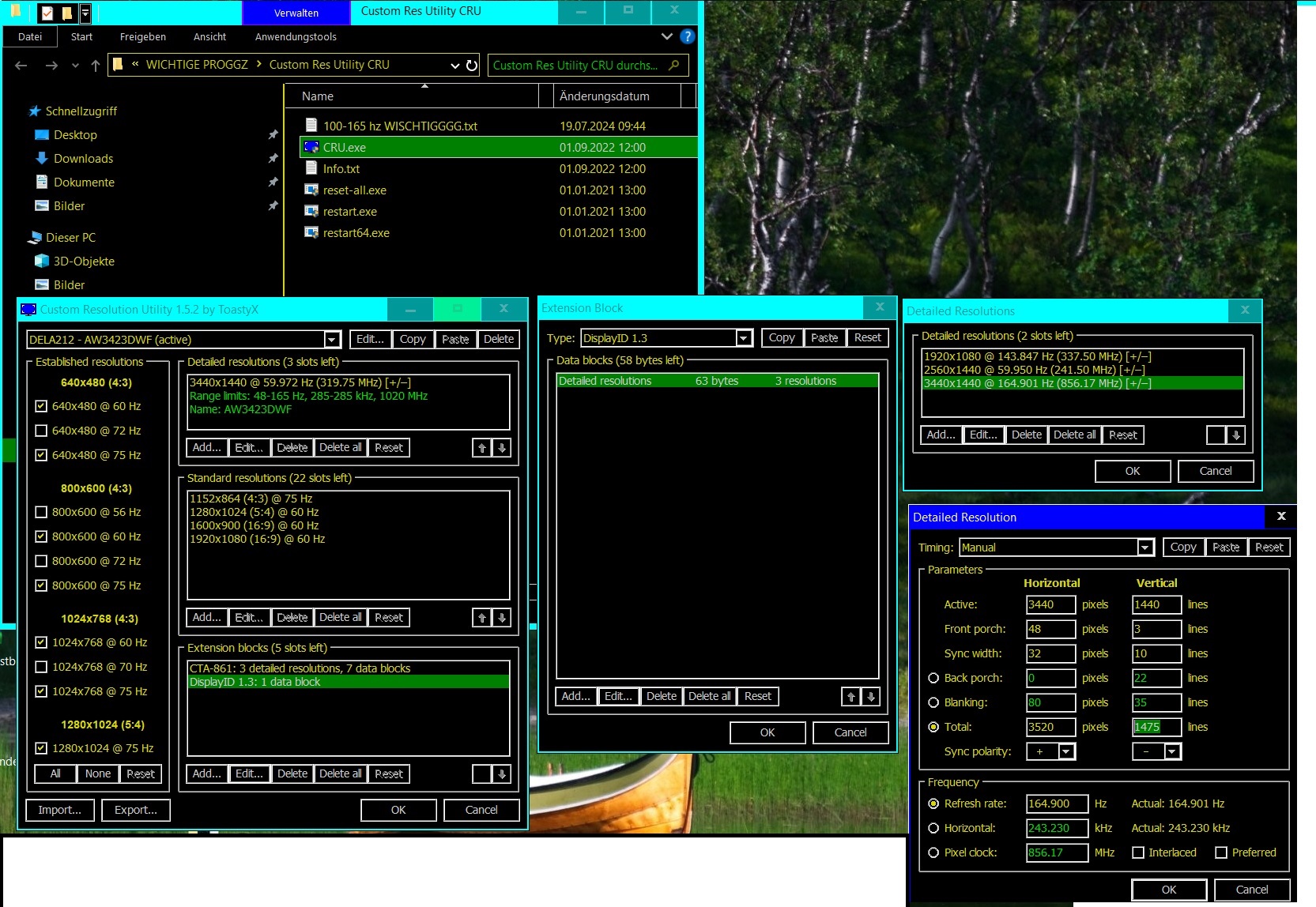Expand the Timing Manual dropdown
The image size is (1316, 907).
pos(1145,548)
